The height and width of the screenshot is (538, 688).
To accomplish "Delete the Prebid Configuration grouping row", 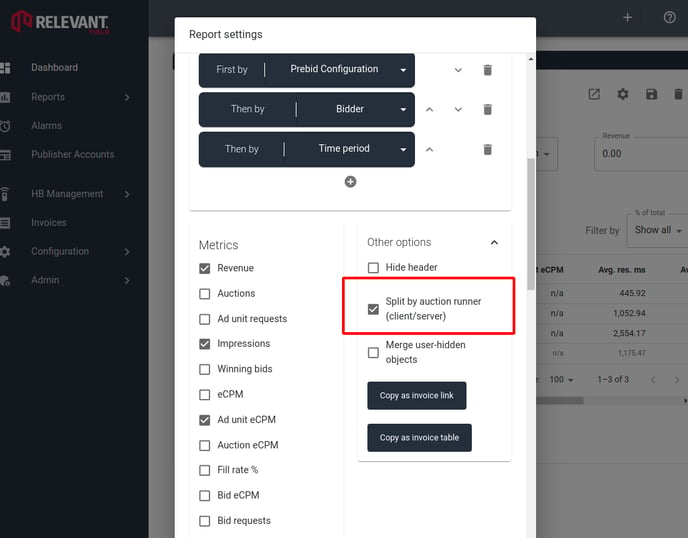I will click(487, 70).
